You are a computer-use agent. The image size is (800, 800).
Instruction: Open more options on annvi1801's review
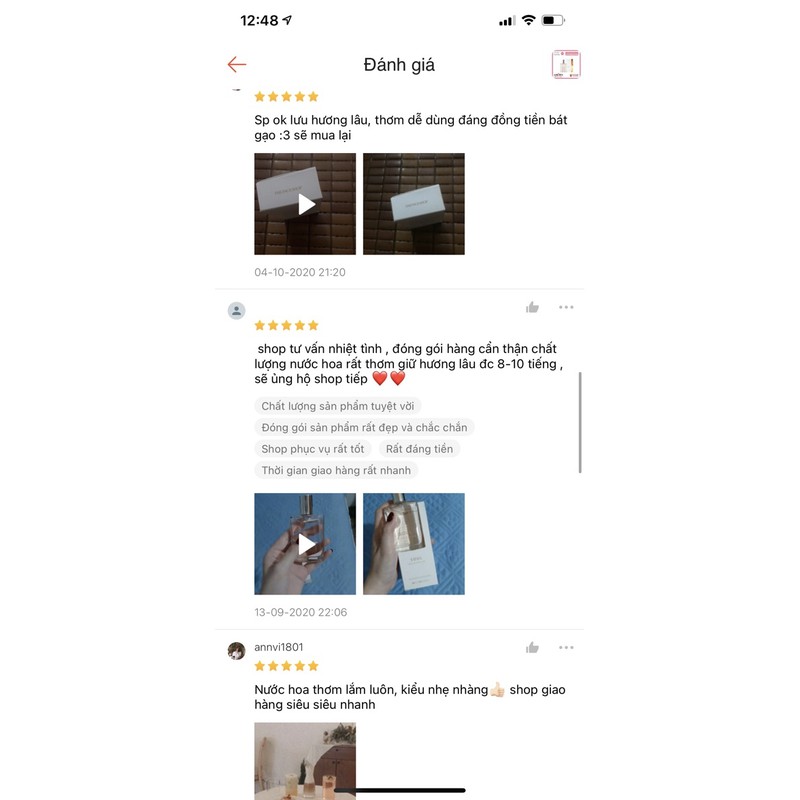pos(566,647)
